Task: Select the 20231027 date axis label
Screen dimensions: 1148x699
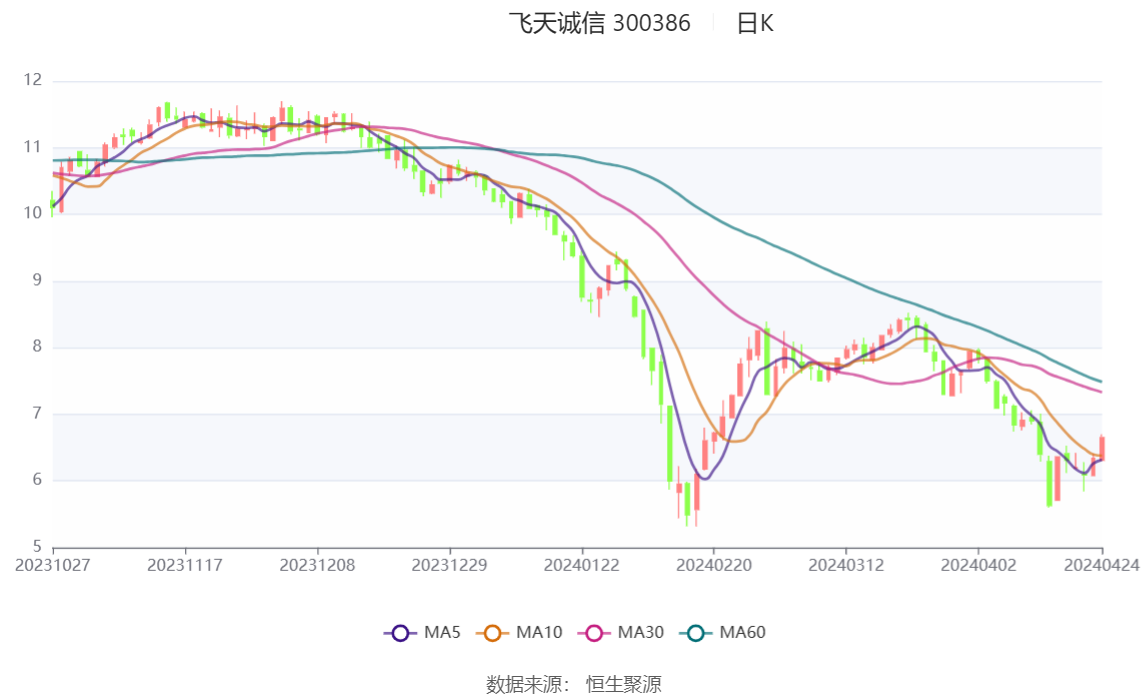Action: (53, 566)
